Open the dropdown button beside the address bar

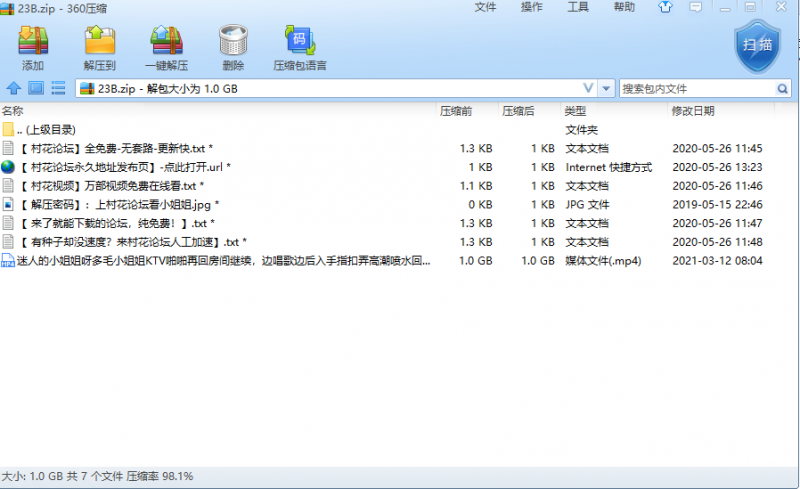tap(606, 88)
